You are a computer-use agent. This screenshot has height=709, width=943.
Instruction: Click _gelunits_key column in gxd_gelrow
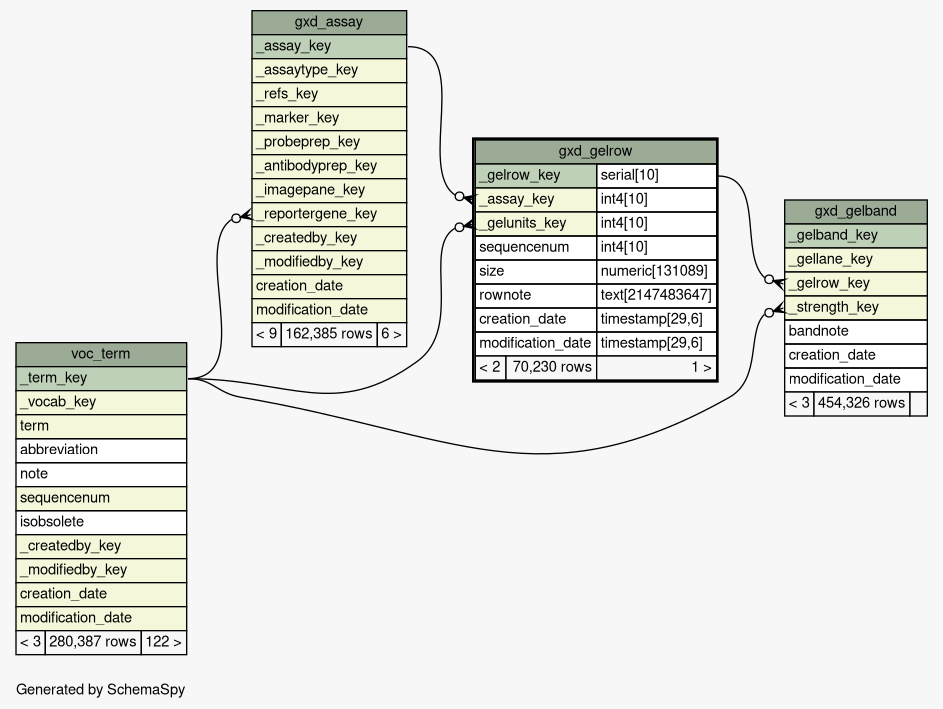click(x=535, y=223)
